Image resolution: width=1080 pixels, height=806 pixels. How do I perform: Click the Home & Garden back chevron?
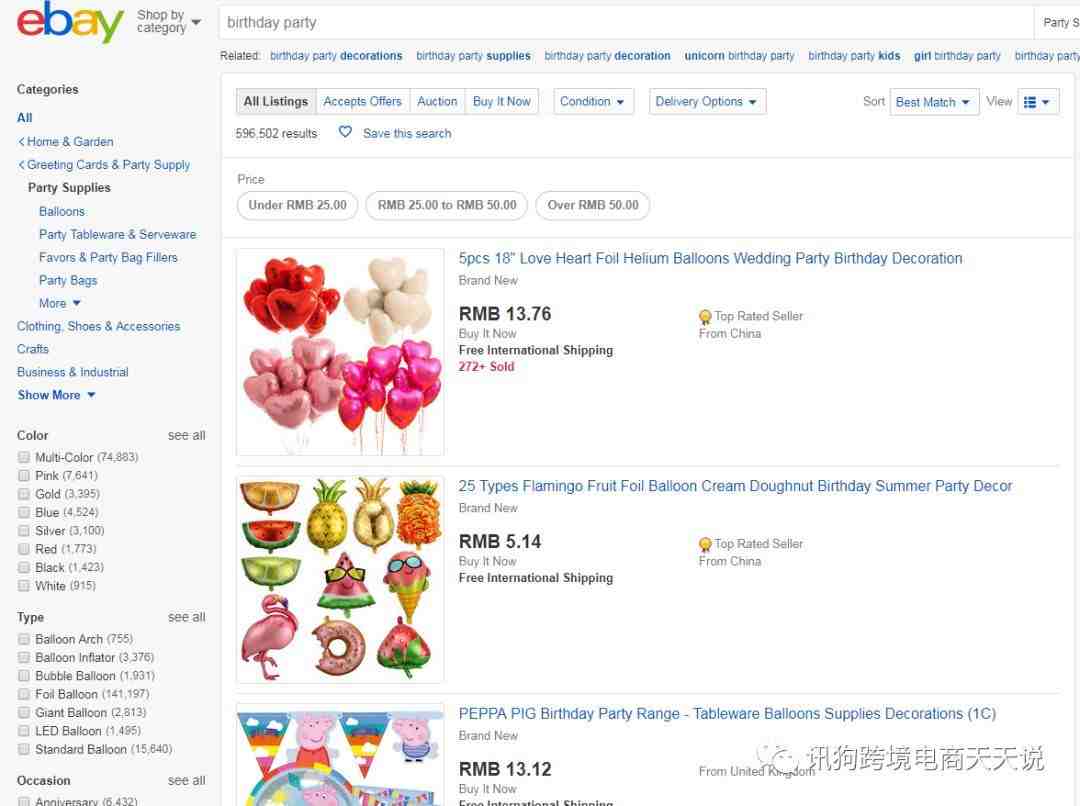click(x=21, y=142)
